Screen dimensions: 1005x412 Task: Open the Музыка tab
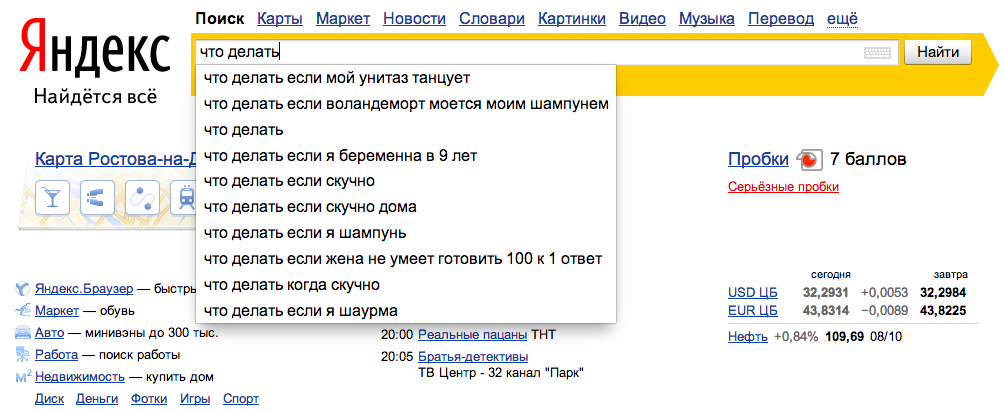coord(707,19)
